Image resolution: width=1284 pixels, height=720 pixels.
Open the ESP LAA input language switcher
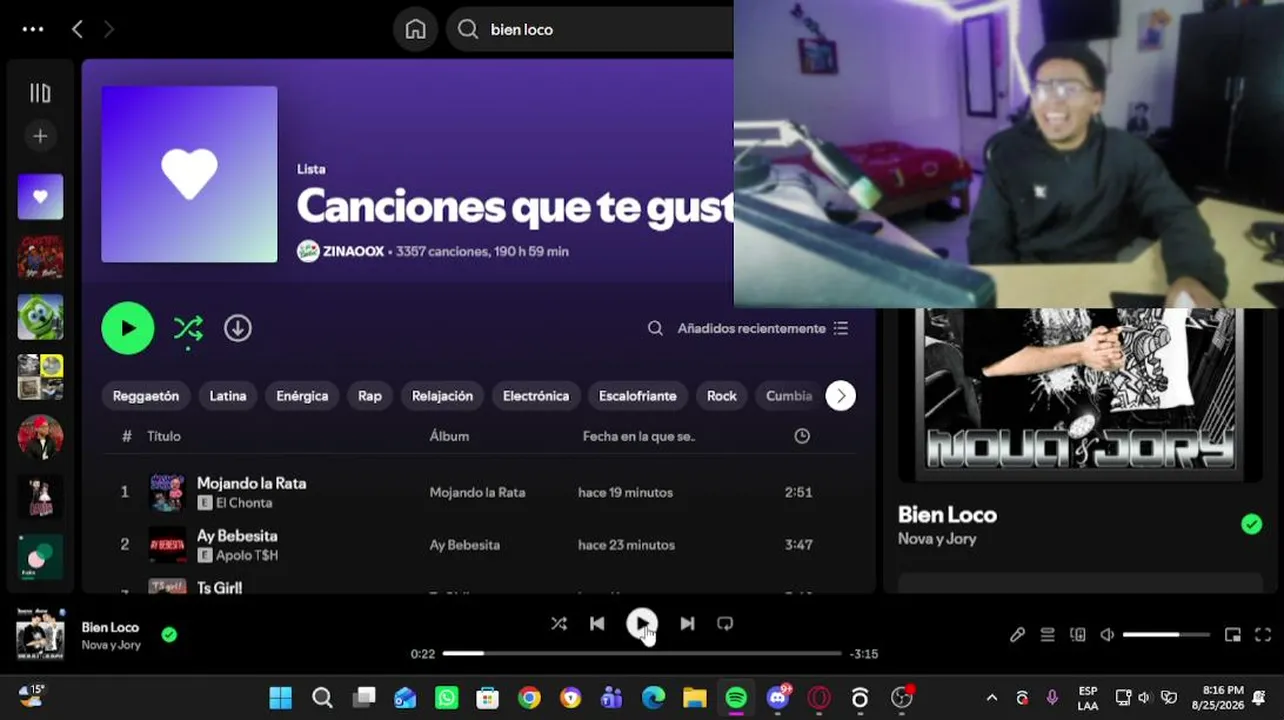pyautogui.click(x=1088, y=698)
